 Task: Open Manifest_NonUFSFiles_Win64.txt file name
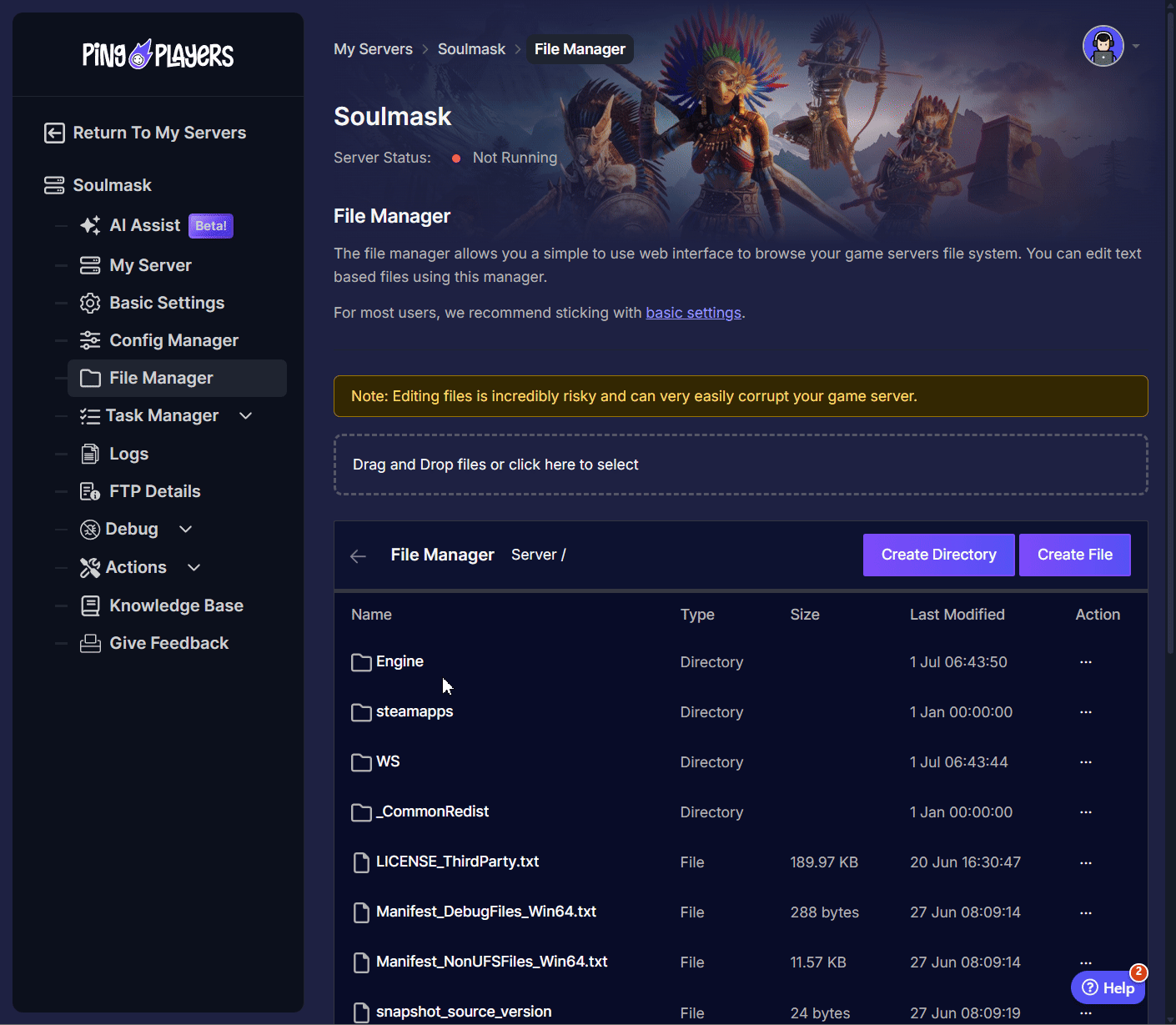(x=491, y=962)
